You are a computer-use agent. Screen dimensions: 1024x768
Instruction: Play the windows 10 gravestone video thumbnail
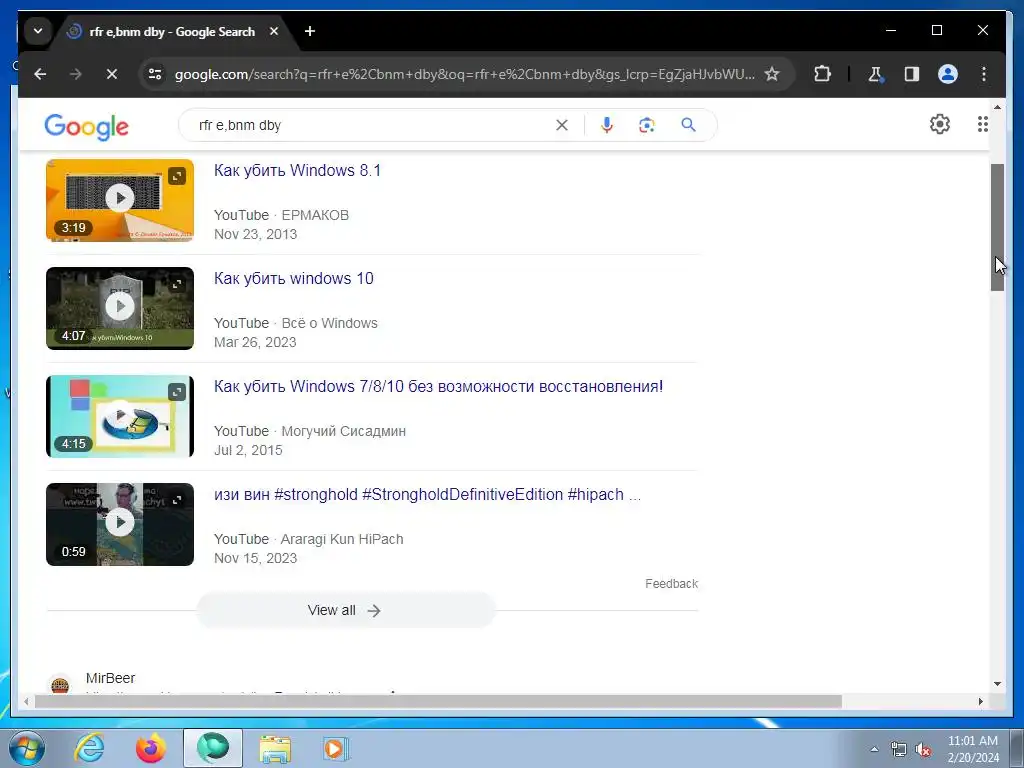tap(120, 308)
